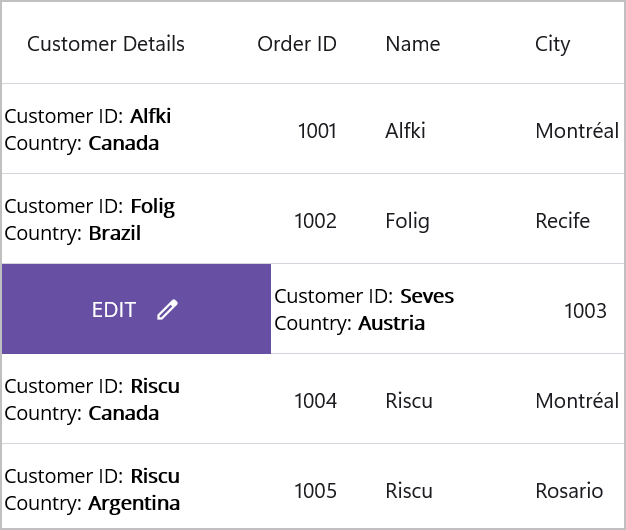Select order ID 1002 cell
626x530 pixels.
click(315, 221)
